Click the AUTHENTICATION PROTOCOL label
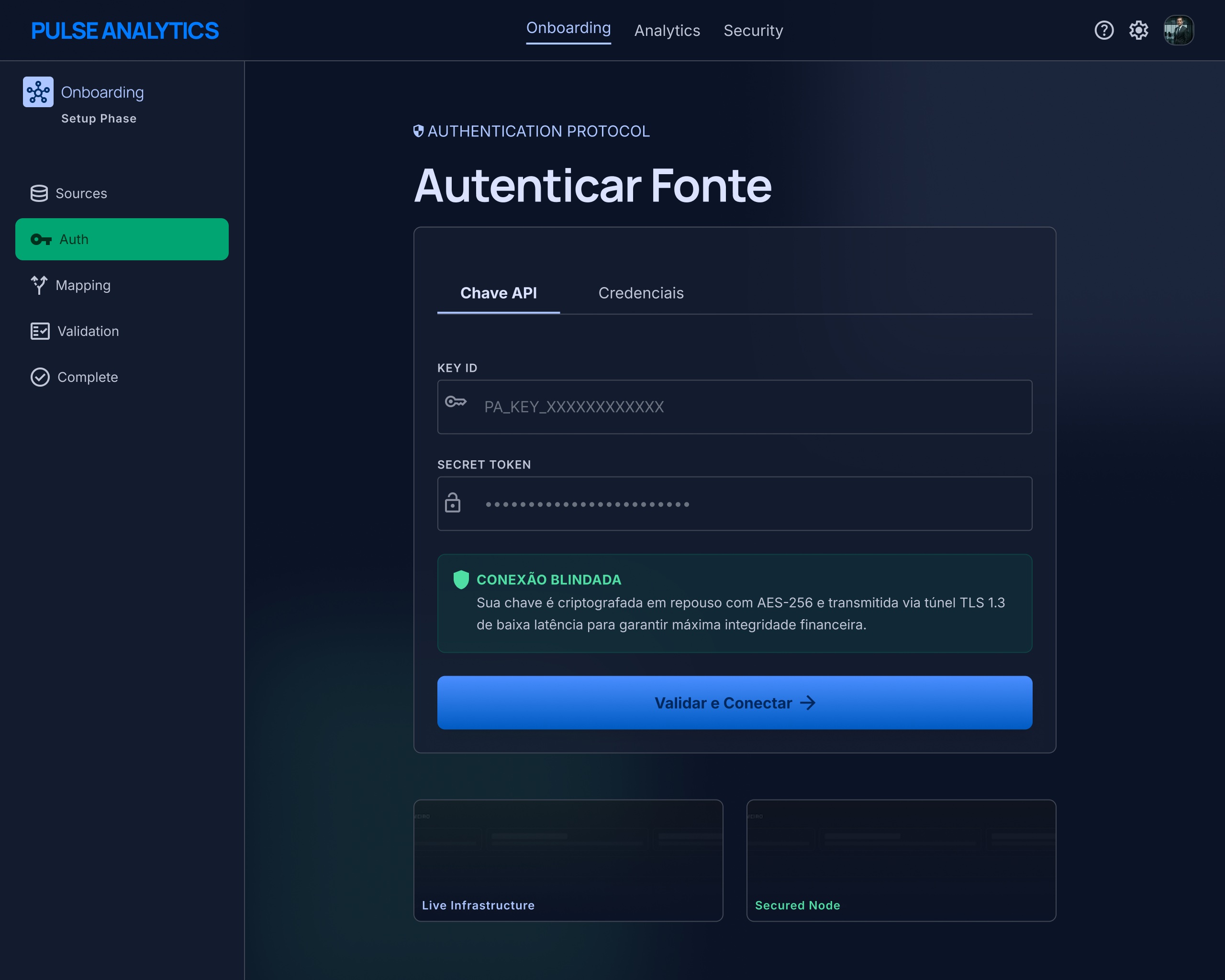 pyautogui.click(x=539, y=131)
